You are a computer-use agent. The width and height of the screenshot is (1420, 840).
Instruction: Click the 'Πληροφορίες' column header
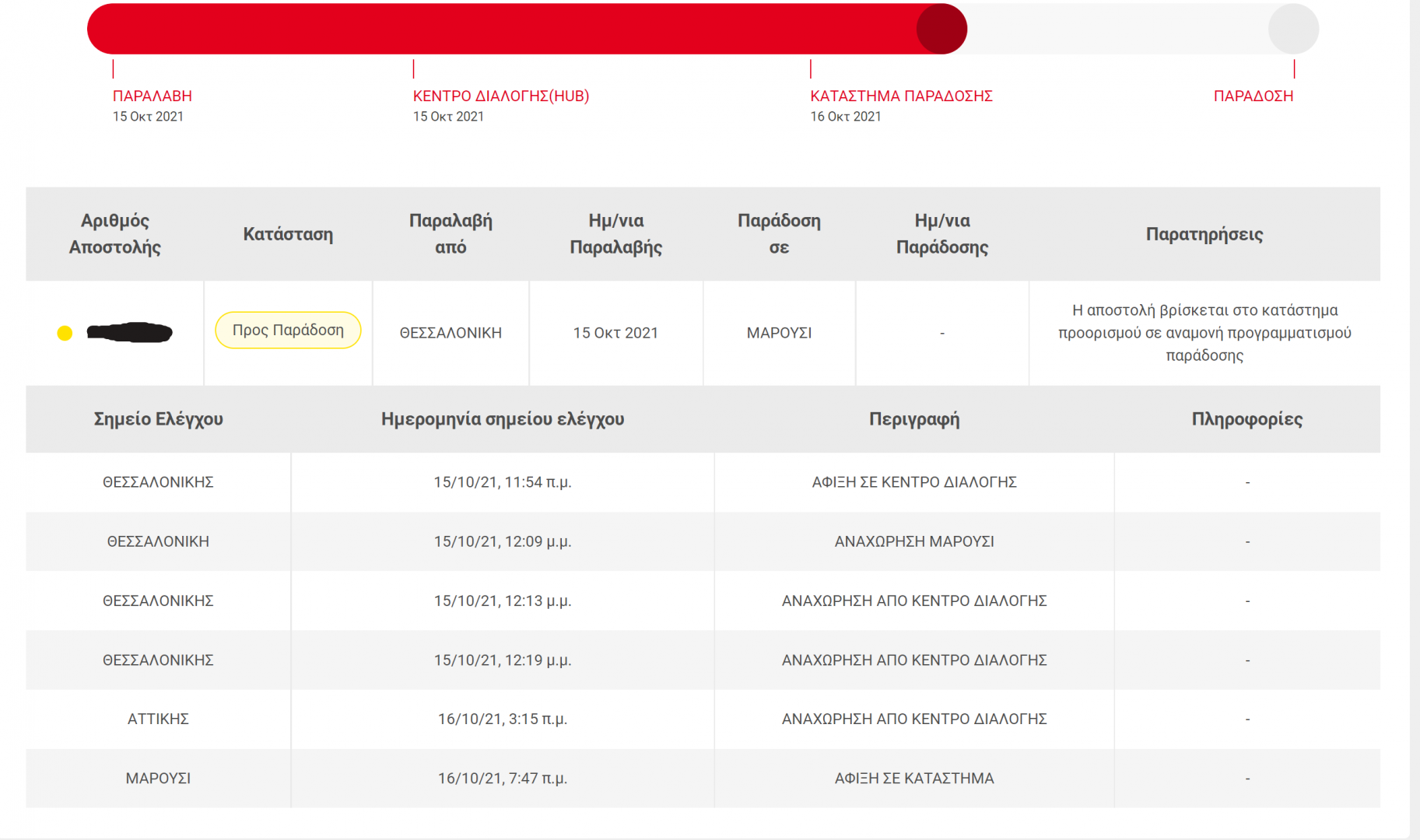pyautogui.click(x=1246, y=419)
